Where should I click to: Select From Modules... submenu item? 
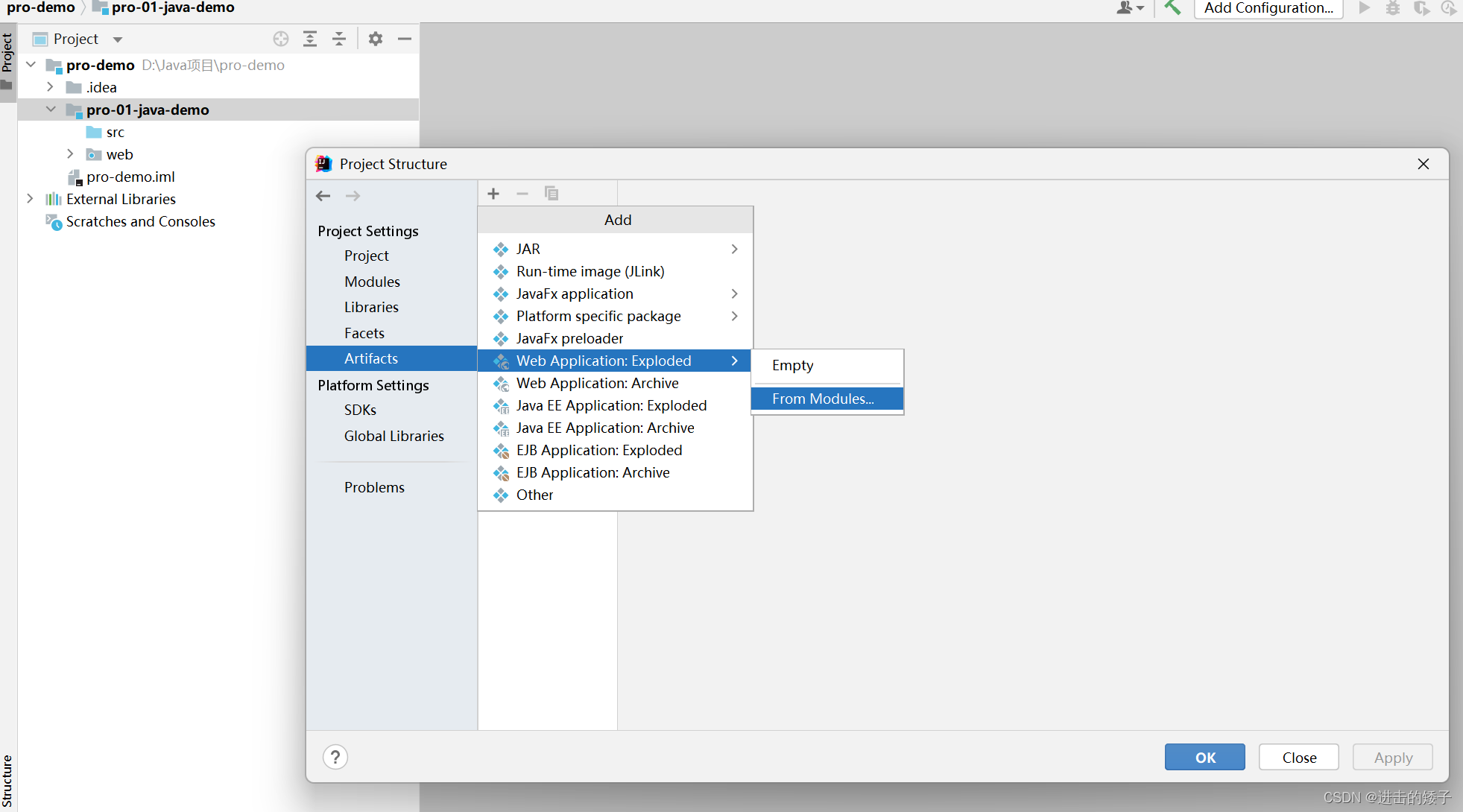click(x=823, y=399)
